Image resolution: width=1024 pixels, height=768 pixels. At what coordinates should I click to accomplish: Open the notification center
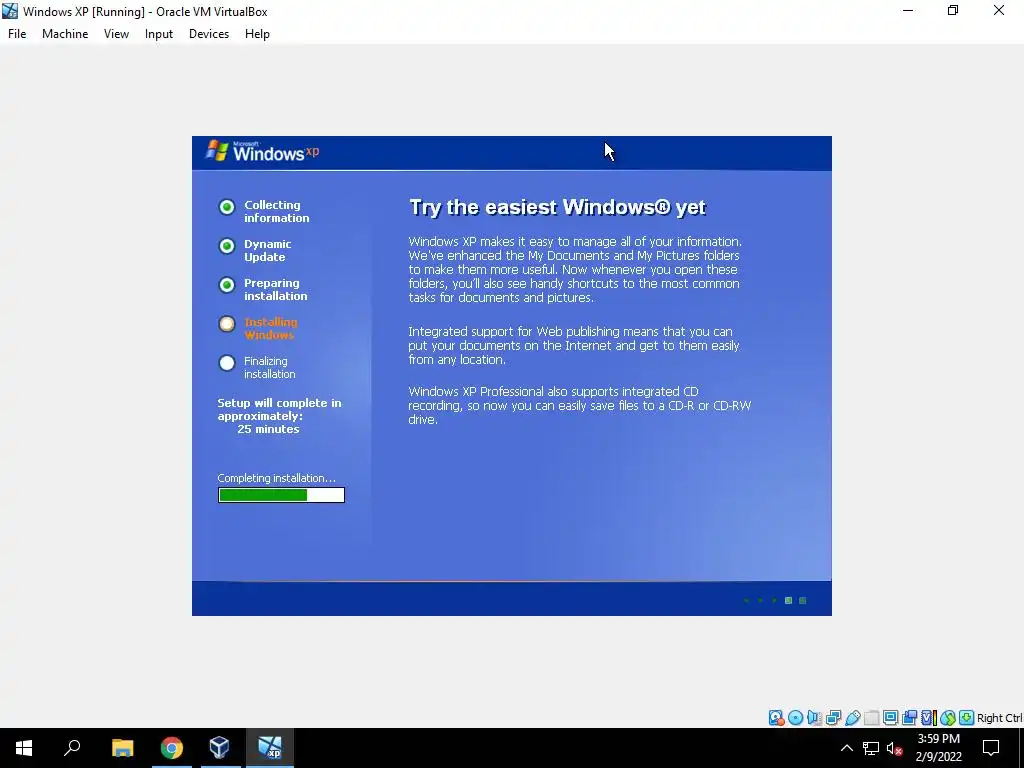991,748
